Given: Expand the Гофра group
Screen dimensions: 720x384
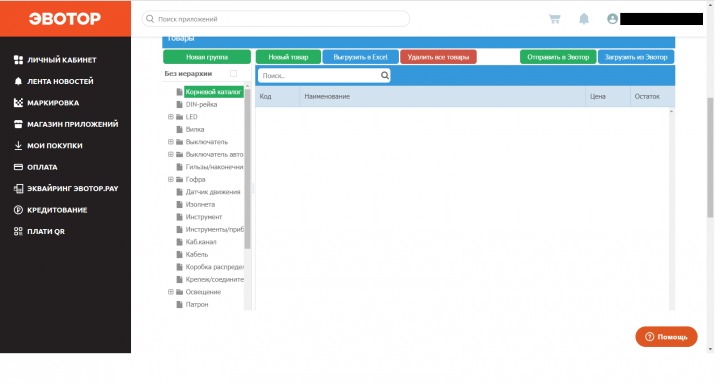Looking at the screenshot, I should (x=171, y=179).
